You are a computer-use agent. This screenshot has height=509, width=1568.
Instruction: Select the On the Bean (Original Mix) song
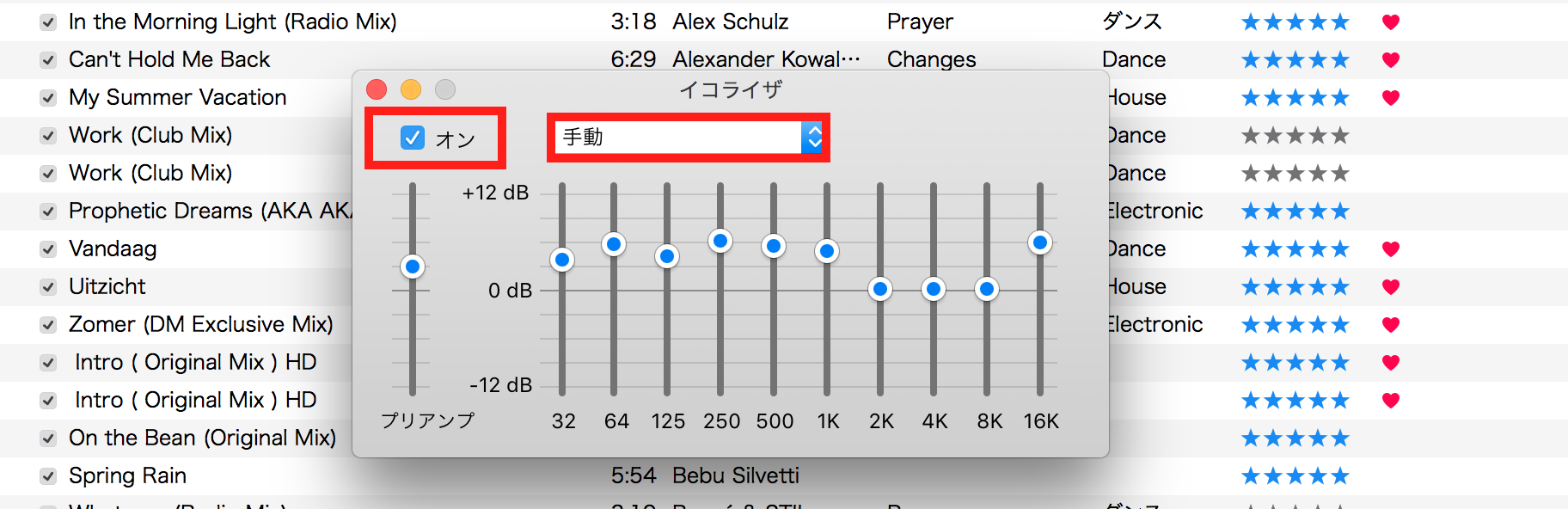(x=202, y=438)
